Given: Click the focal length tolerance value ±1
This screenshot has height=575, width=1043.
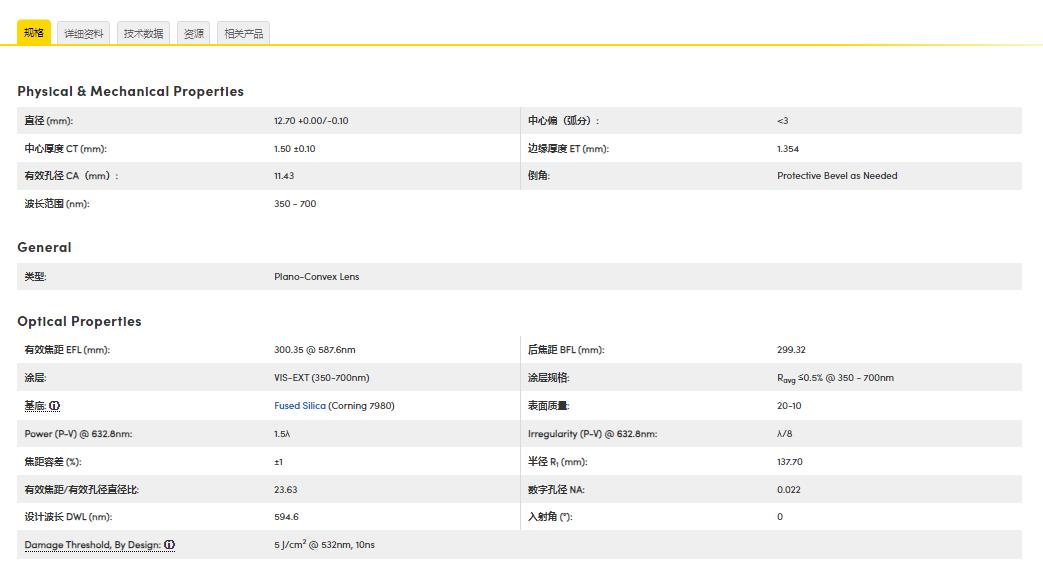Looking at the screenshot, I should [x=279, y=462].
